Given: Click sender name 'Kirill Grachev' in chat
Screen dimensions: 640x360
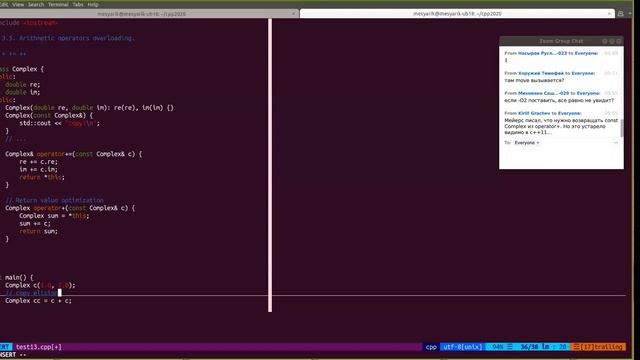Looking at the screenshot, I should point(534,113).
